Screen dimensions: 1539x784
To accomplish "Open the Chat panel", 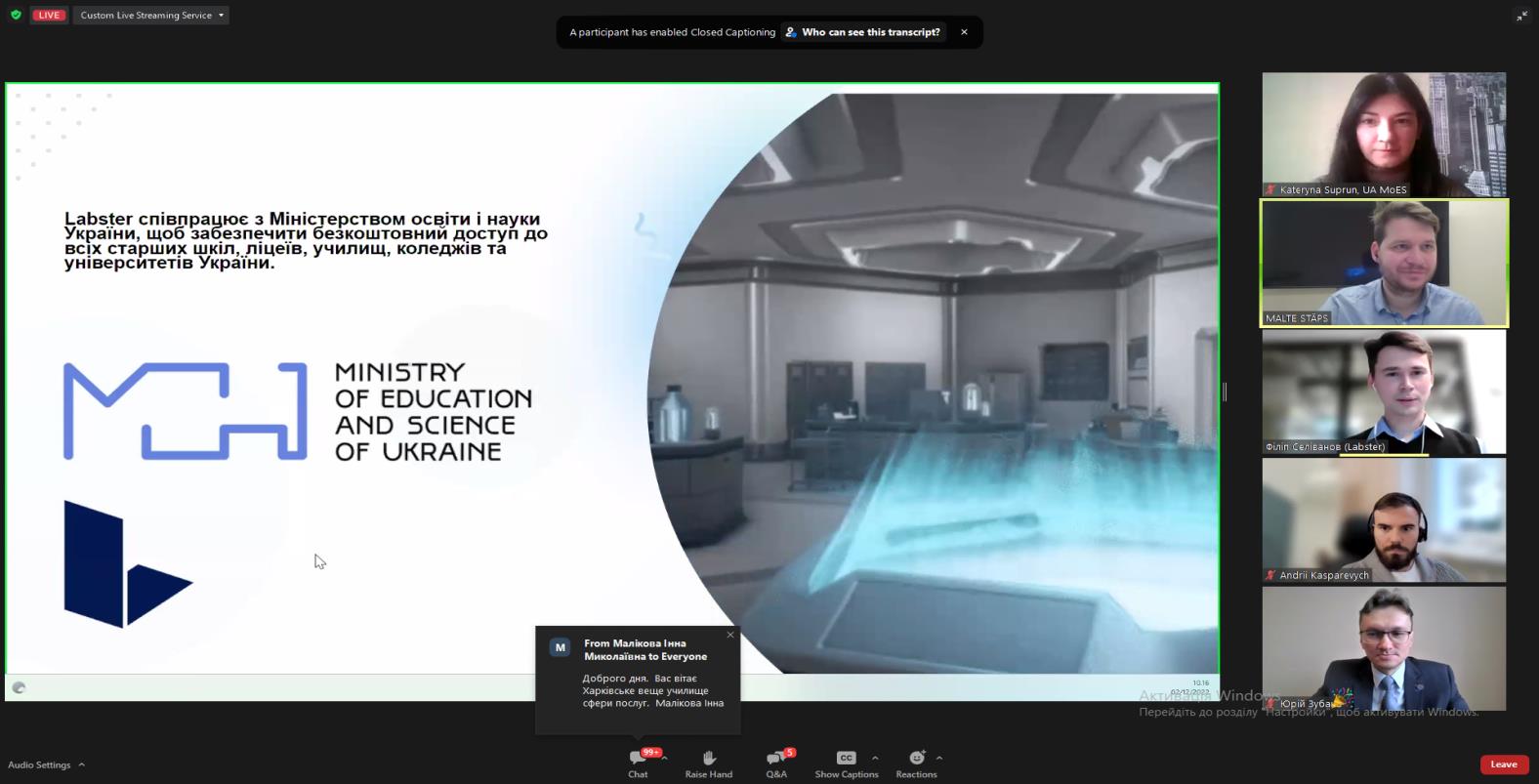I will point(638,763).
